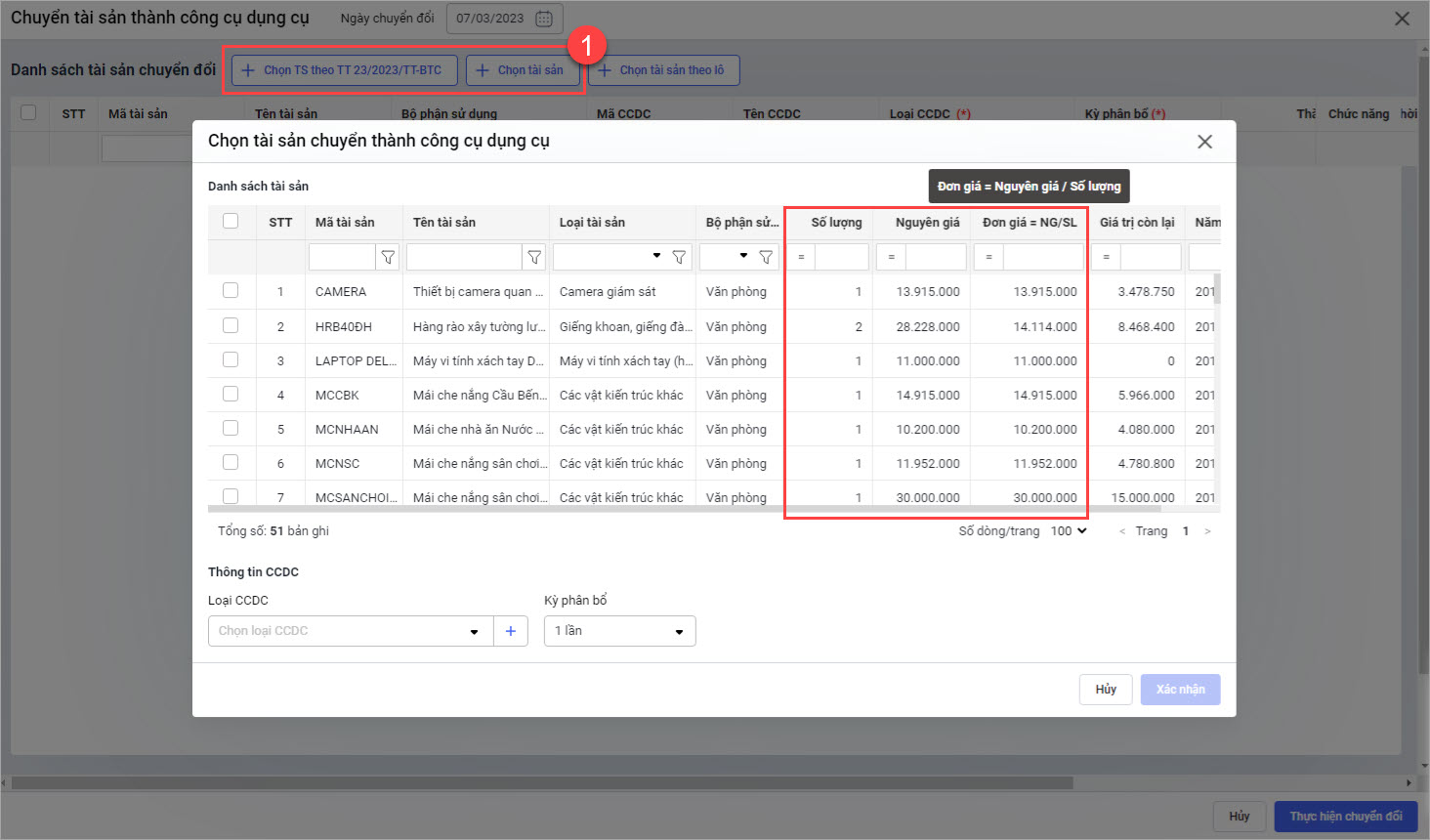
Task: Open the Kỳ phân bổ dropdown
Action: (x=619, y=631)
